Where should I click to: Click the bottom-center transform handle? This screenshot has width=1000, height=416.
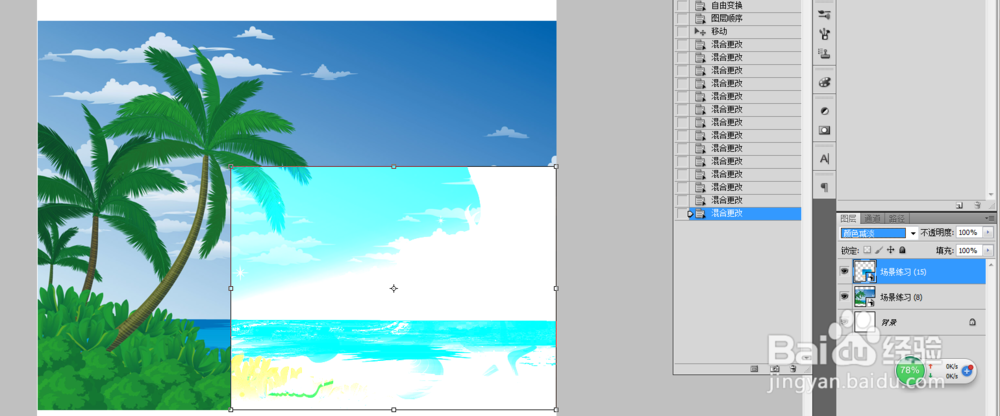[x=393, y=410]
